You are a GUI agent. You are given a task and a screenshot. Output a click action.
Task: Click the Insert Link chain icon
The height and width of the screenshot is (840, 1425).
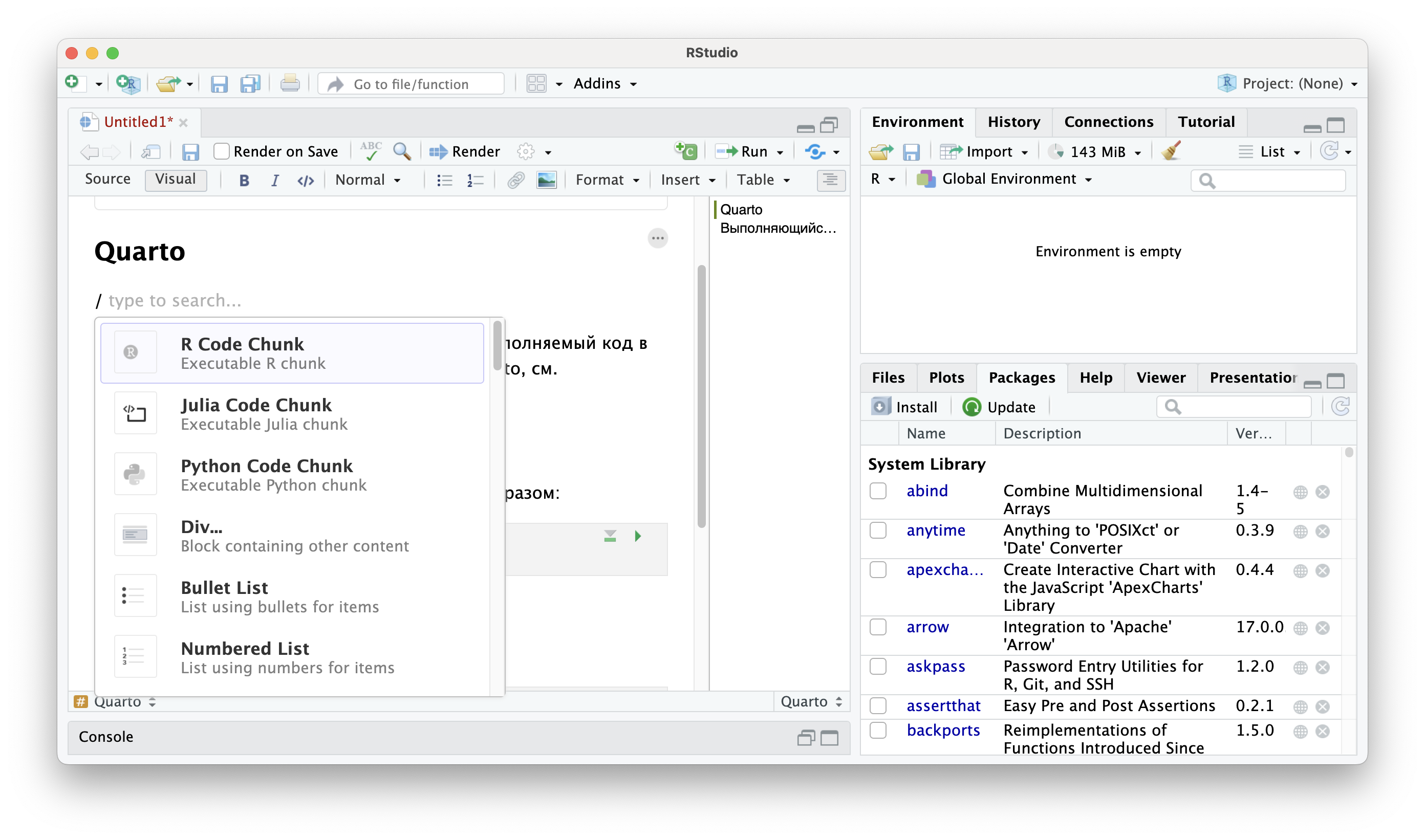515,181
